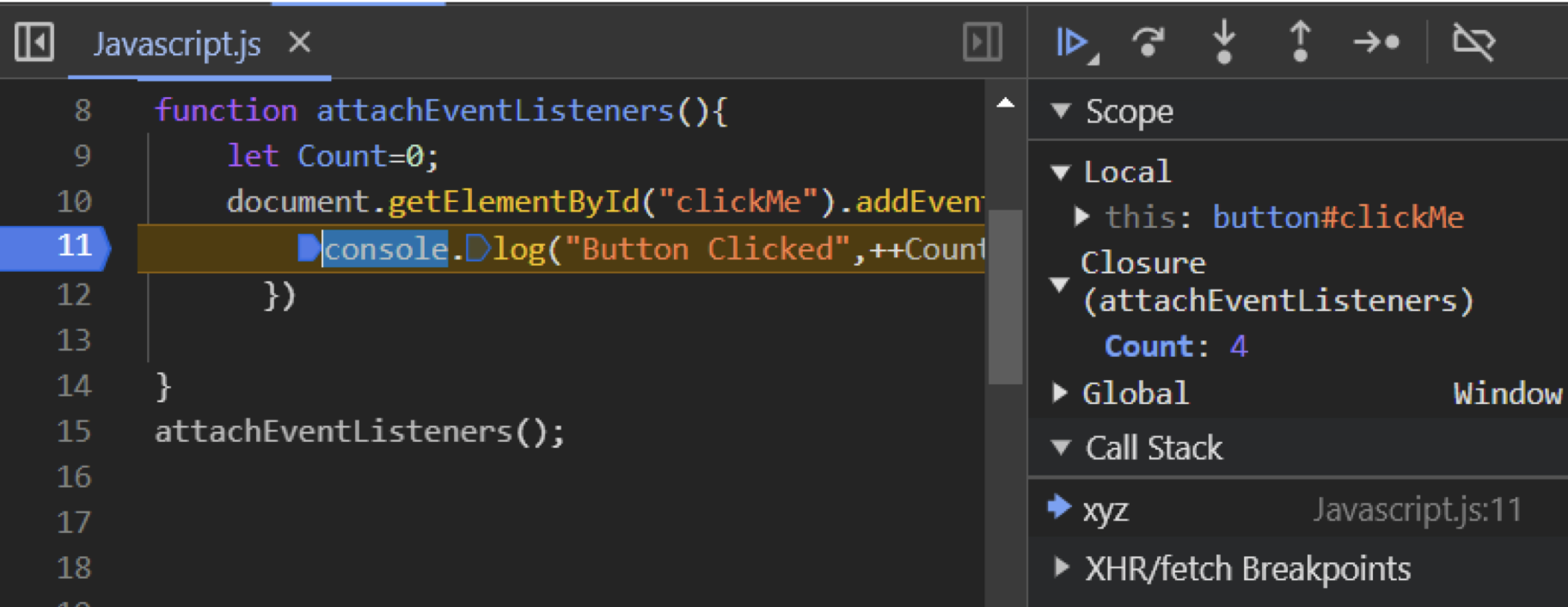Screen dimensions: 1568x607
Task: Collapse the Call Stack section
Action: click(x=1061, y=447)
